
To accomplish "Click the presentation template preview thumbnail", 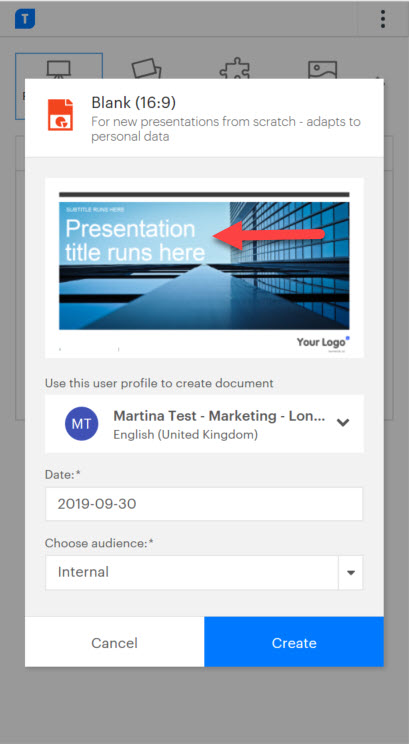I will [204, 268].
